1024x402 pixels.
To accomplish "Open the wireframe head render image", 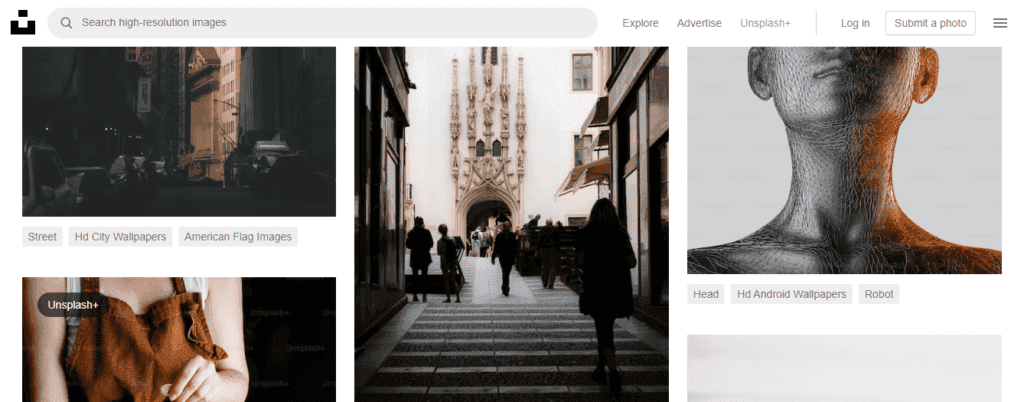I will [844, 160].
